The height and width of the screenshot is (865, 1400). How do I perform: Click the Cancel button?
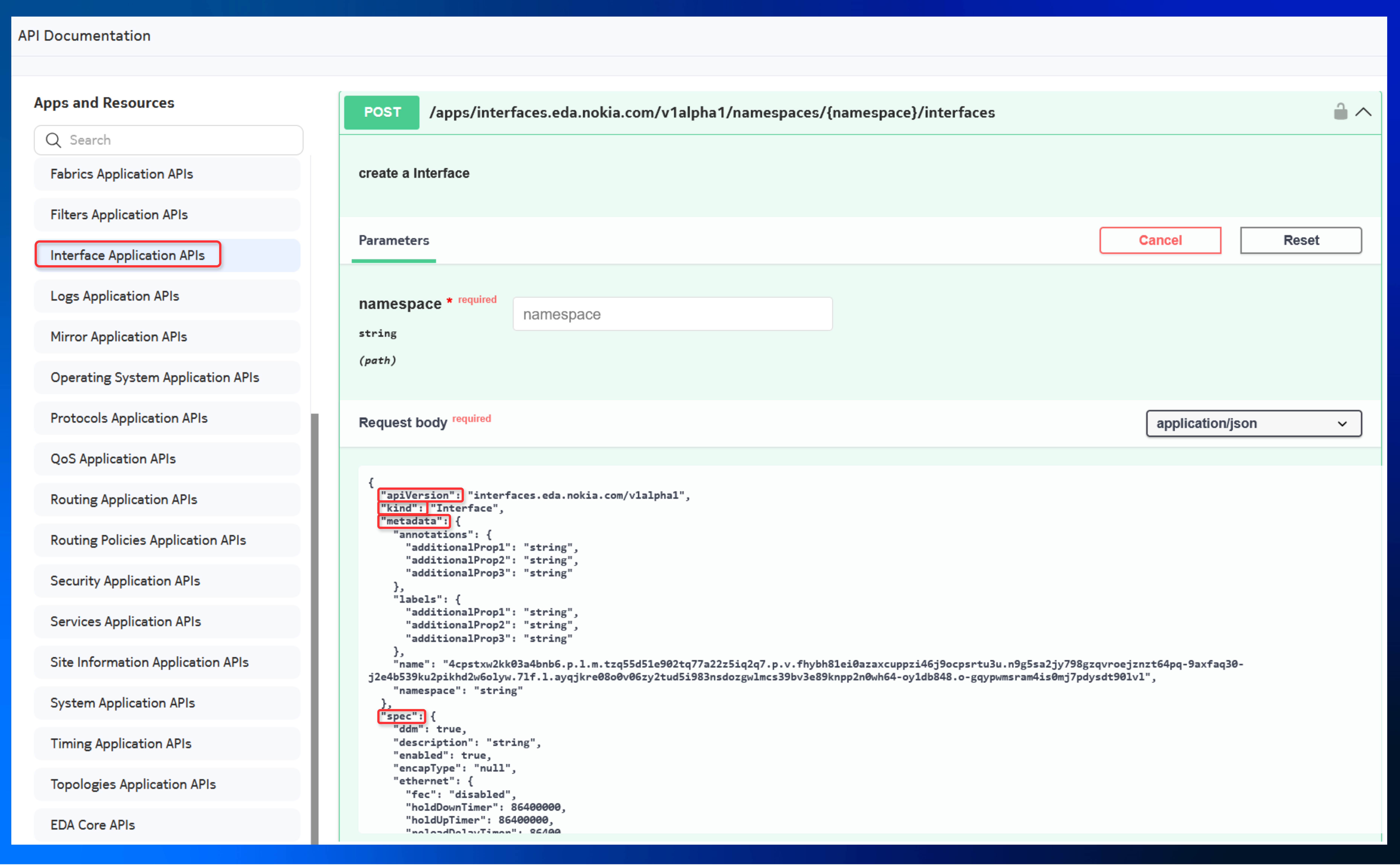[1160, 240]
